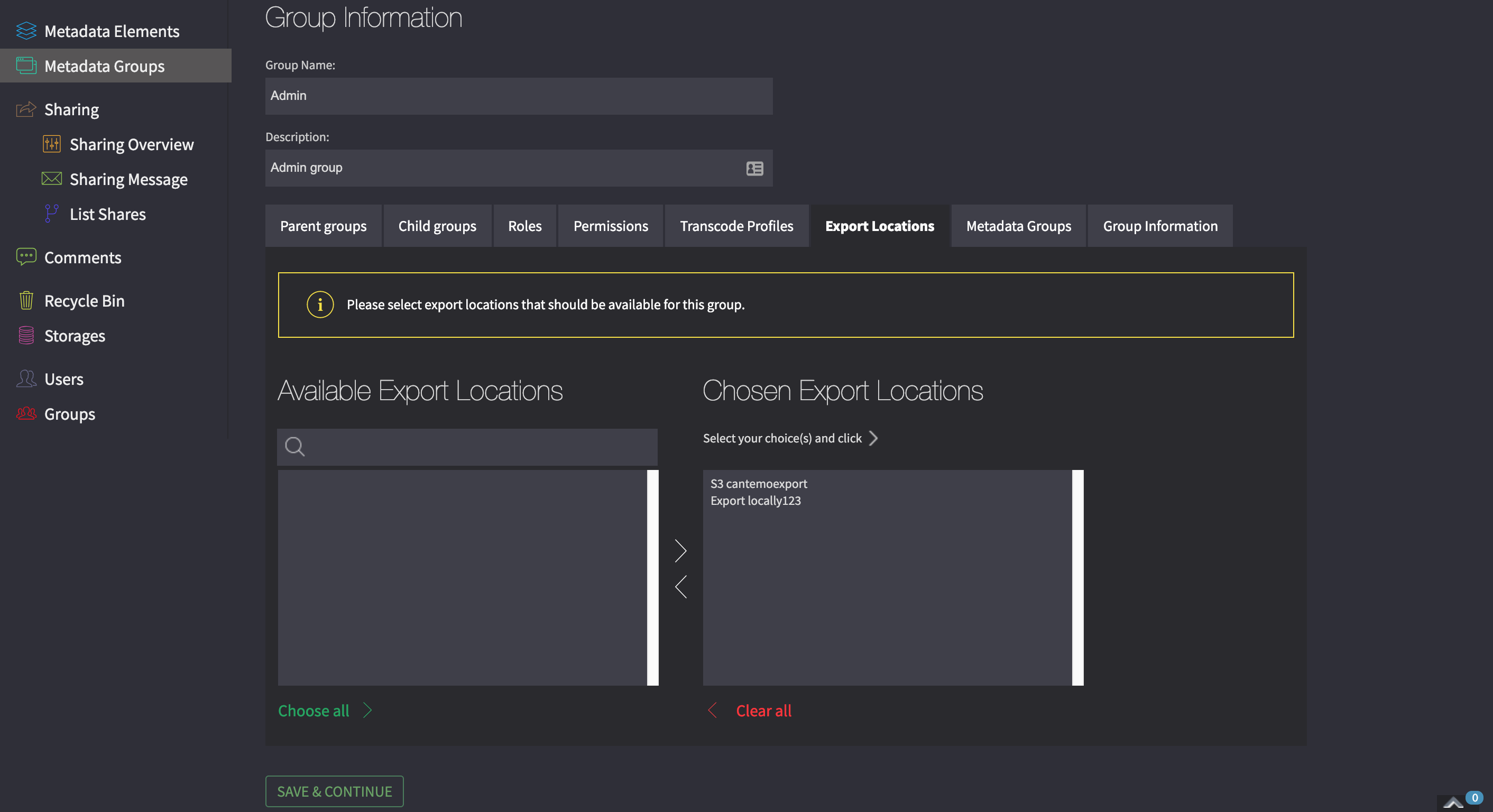Select 'Export locally123' in chosen list
Screen dimensions: 1493x812
click(x=755, y=500)
